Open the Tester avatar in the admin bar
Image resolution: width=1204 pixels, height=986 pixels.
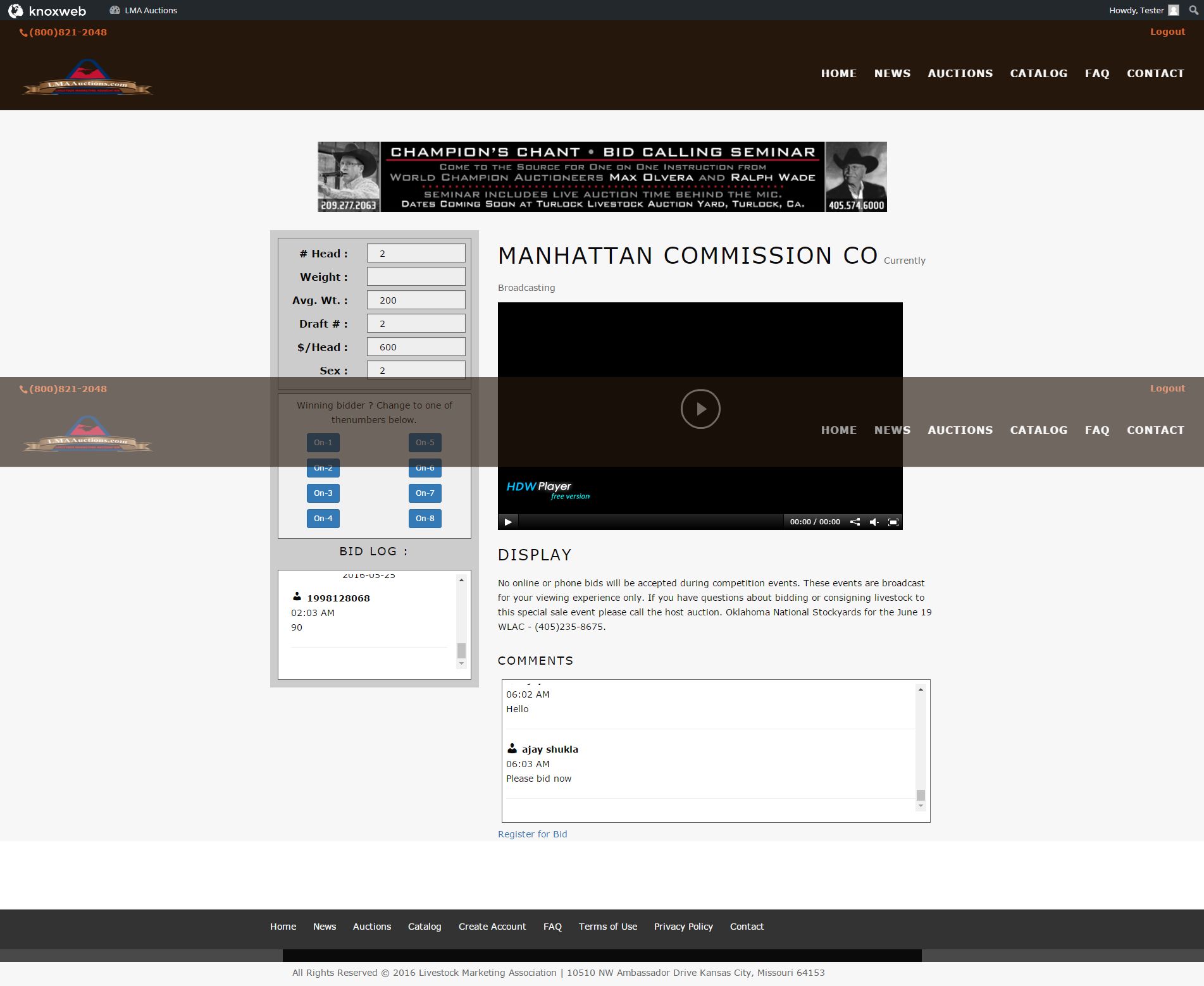click(1174, 10)
